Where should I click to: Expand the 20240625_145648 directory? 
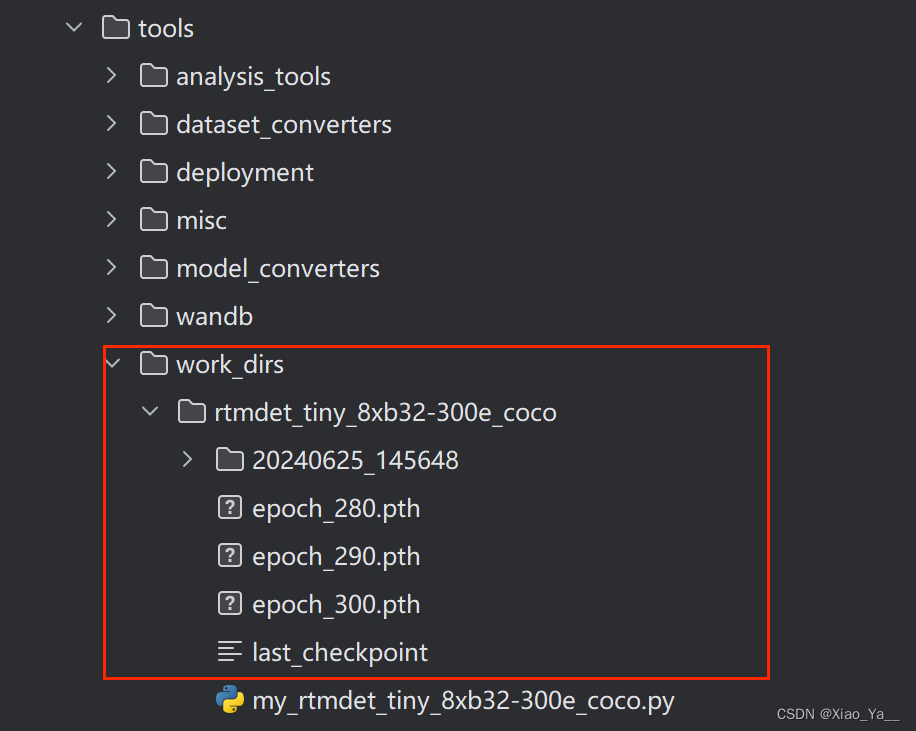click(x=186, y=460)
